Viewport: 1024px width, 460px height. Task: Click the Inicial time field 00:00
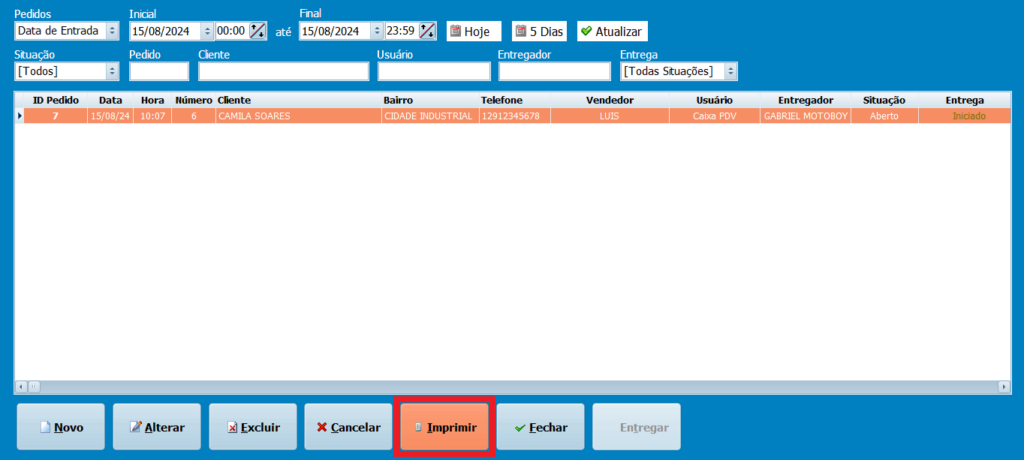[x=232, y=31]
